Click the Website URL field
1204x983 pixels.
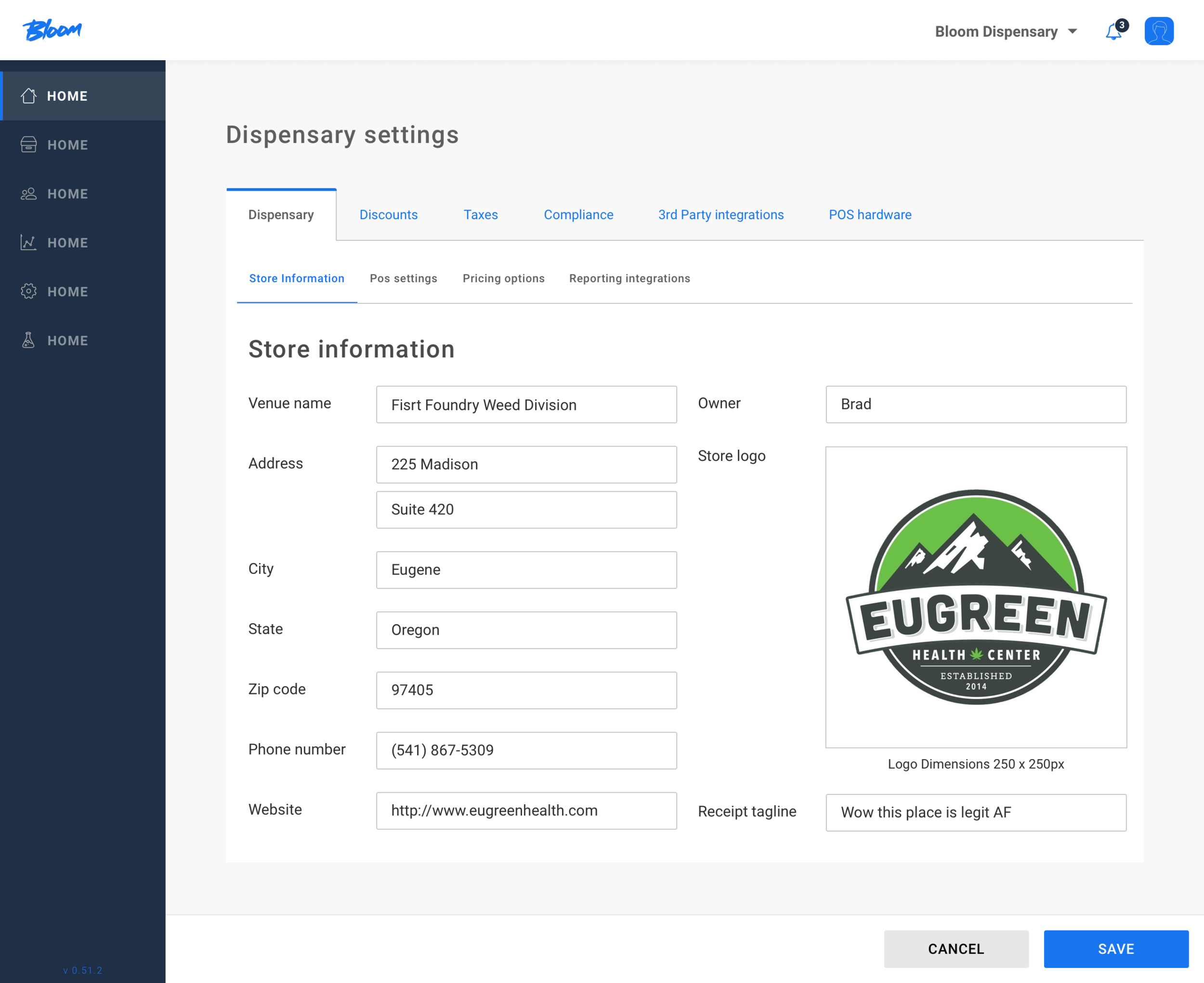click(526, 810)
